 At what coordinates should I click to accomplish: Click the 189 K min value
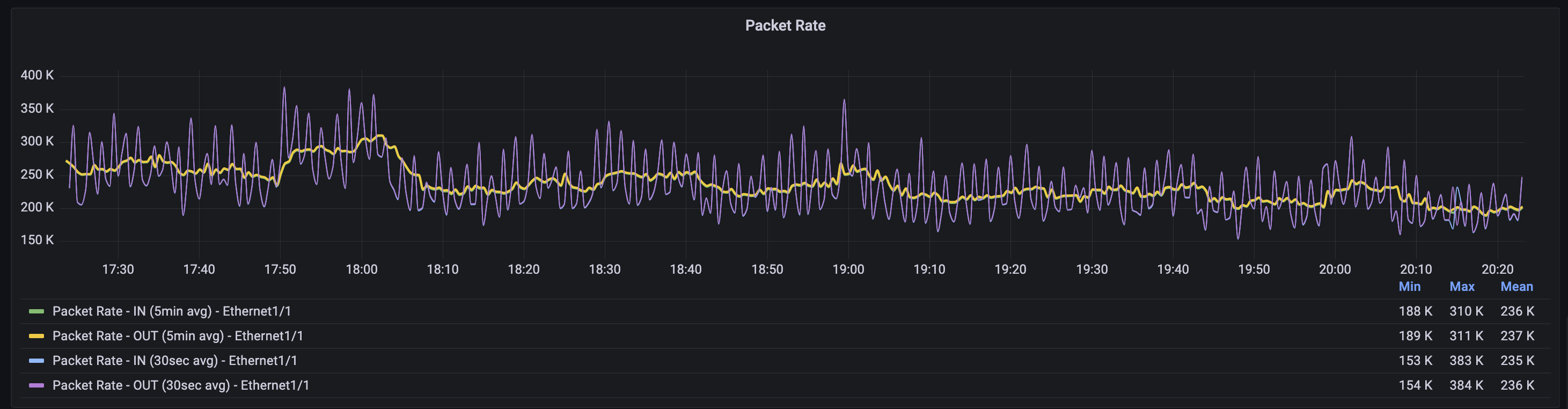click(1416, 336)
